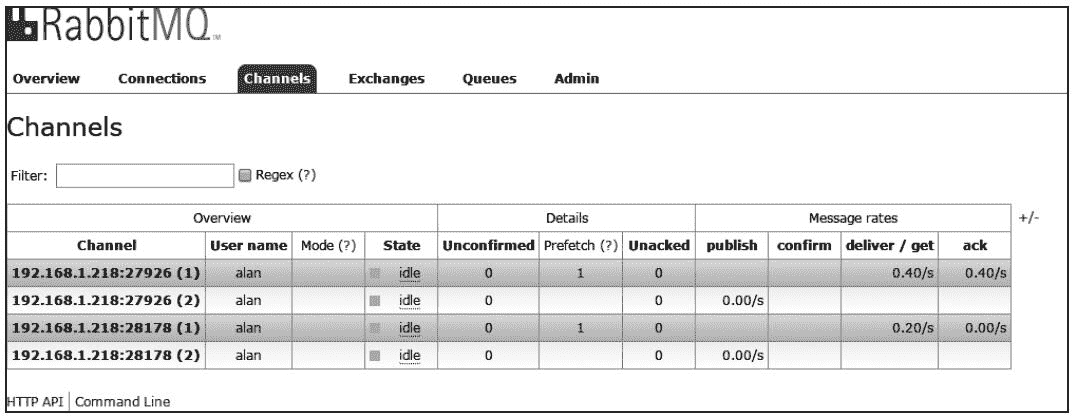The width and height of the screenshot is (1074, 418).
Task: Show help for Regex (?)
Action: pos(307,175)
